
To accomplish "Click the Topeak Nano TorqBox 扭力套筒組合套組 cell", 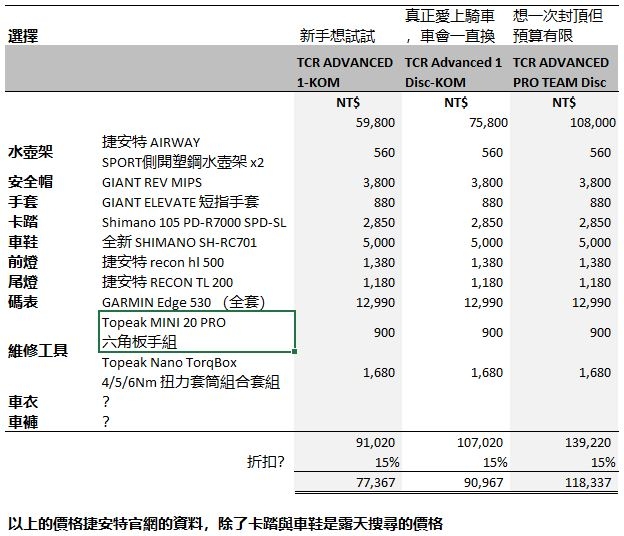I will point(191,372).
